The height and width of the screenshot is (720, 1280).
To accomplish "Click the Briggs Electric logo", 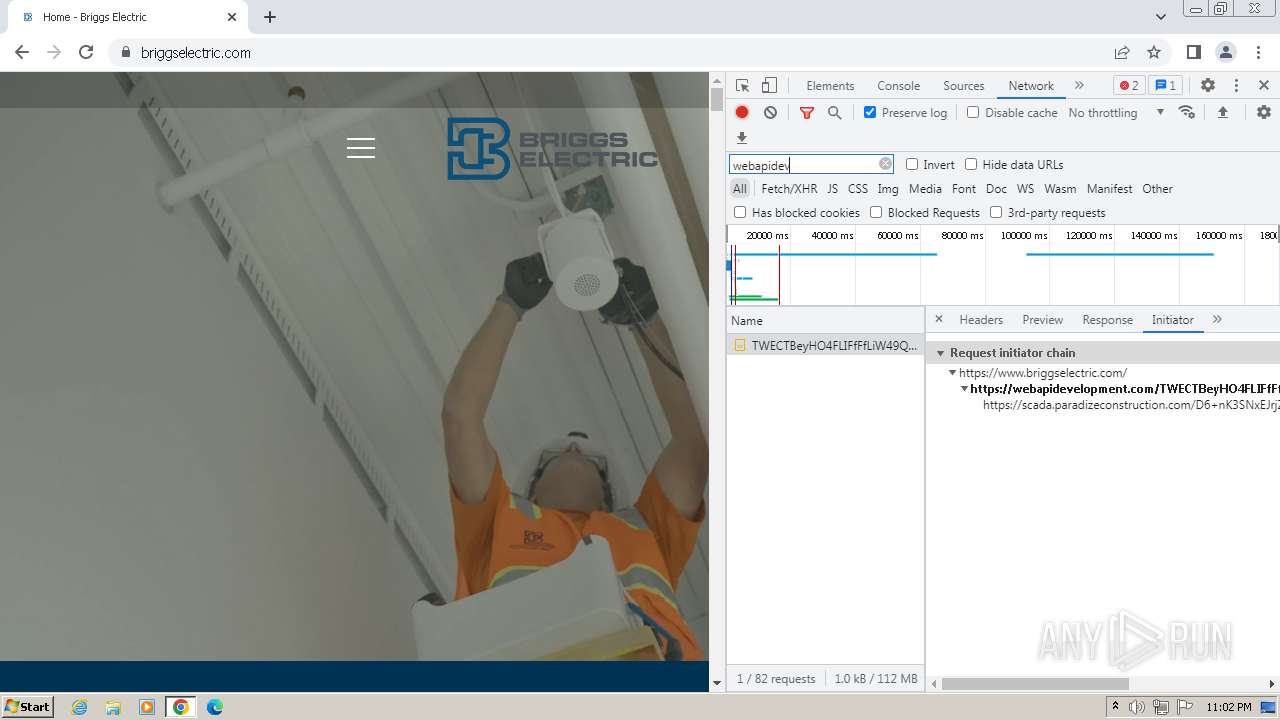I will click(552, 149).
